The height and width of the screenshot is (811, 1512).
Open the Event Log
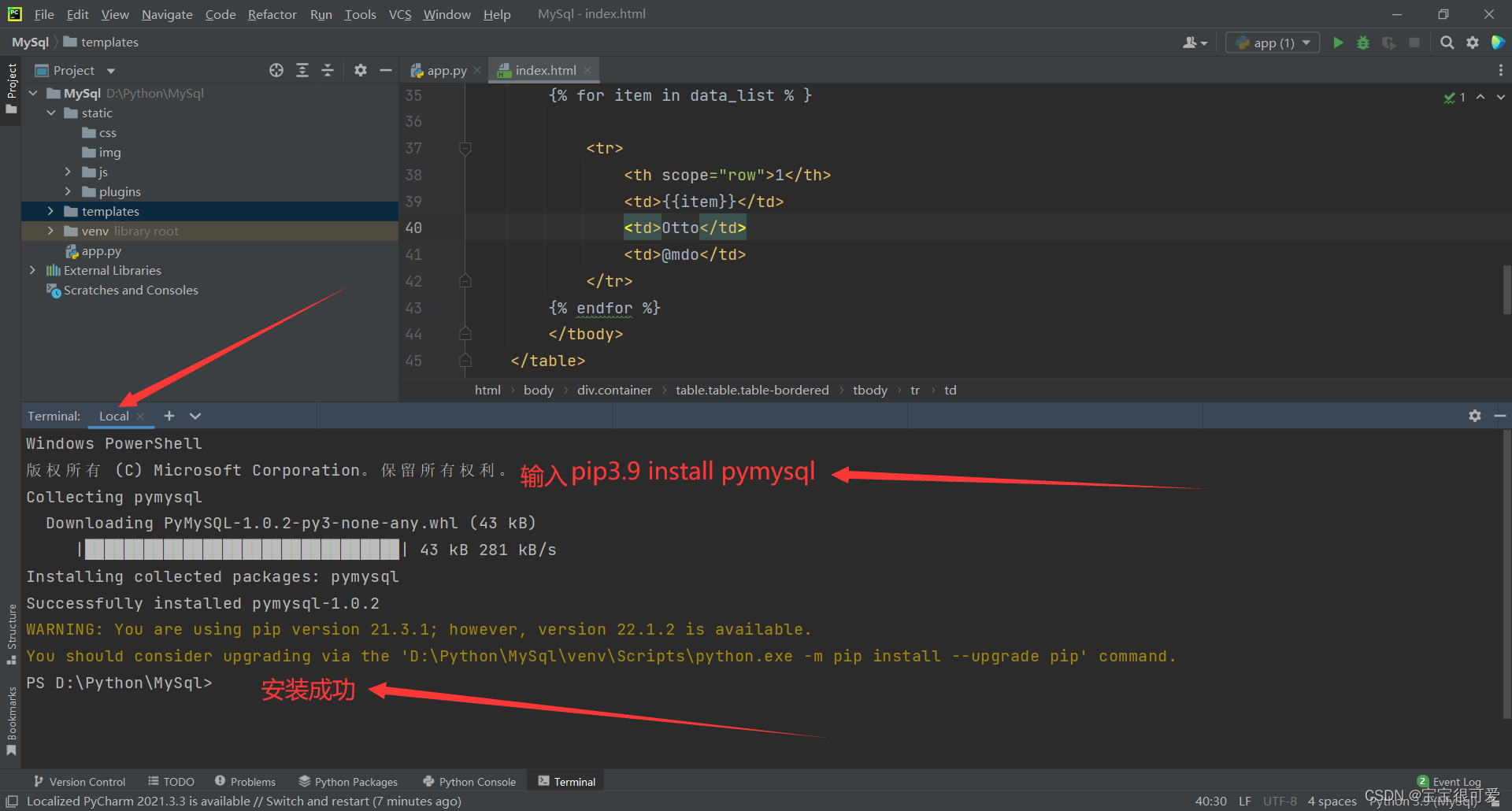coord(1449,782)
